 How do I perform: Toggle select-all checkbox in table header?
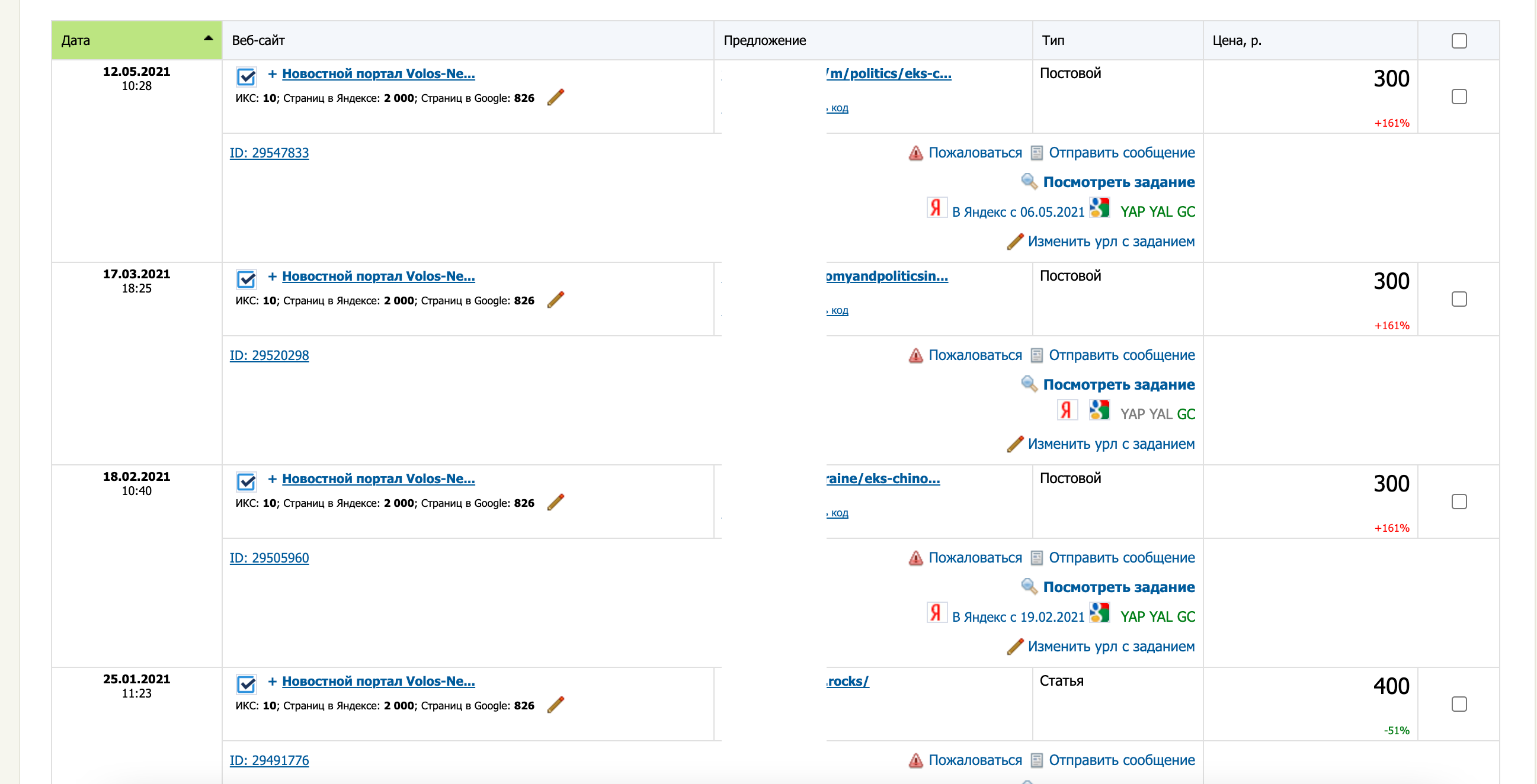click(x=1458, y=40)
